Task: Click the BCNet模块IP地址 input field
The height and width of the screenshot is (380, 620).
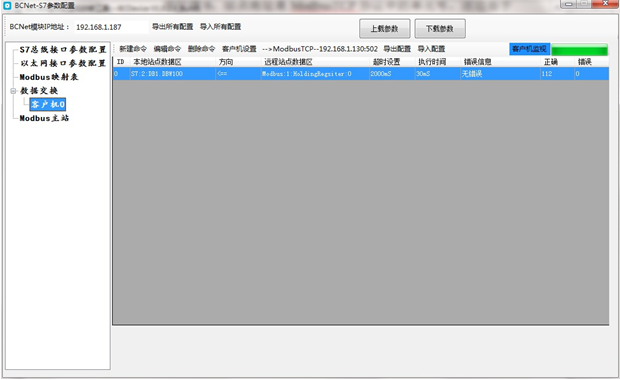Action: tap(111, 27)
